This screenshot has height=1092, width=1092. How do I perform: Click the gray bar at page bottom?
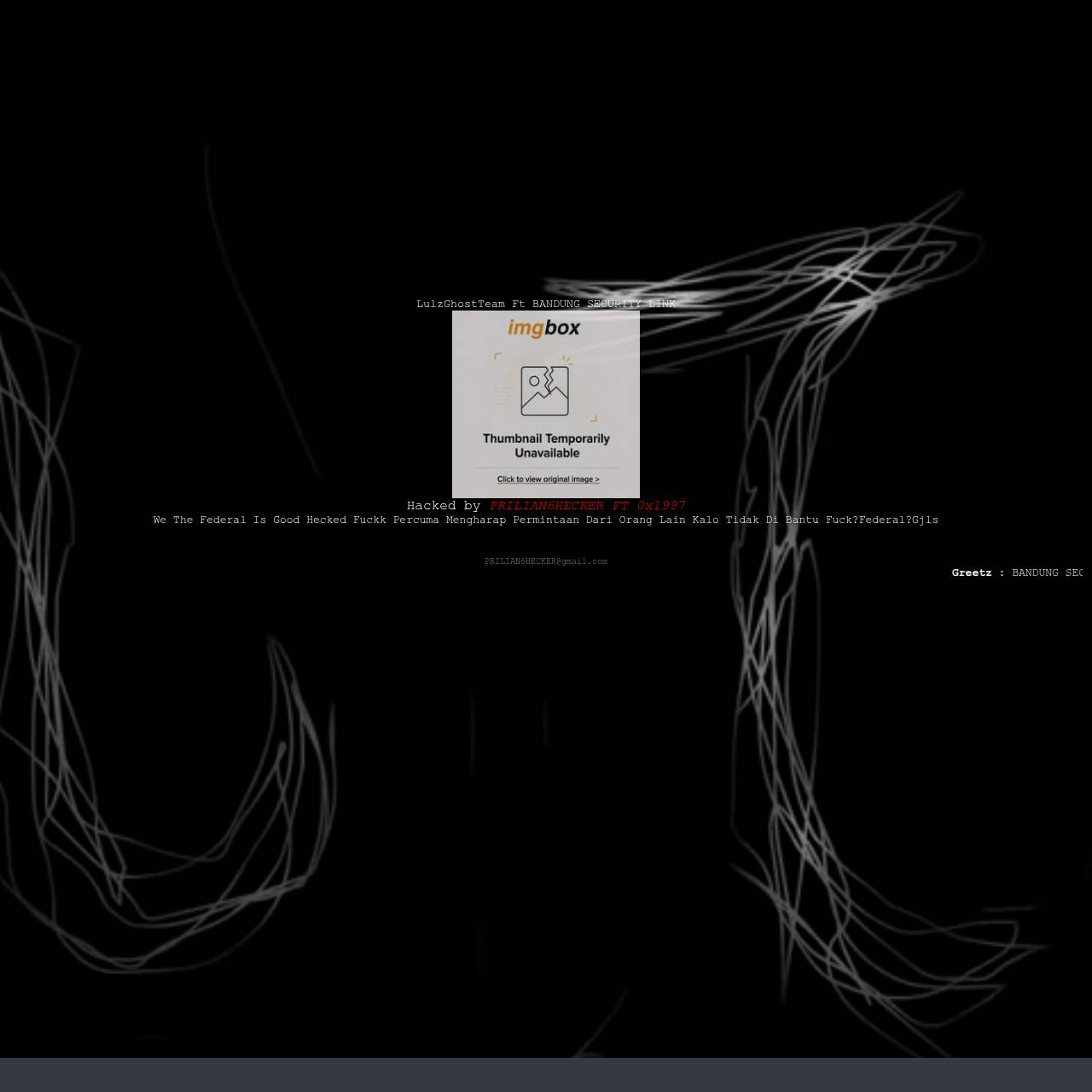pyautogui.click(x=546, y=1075)
